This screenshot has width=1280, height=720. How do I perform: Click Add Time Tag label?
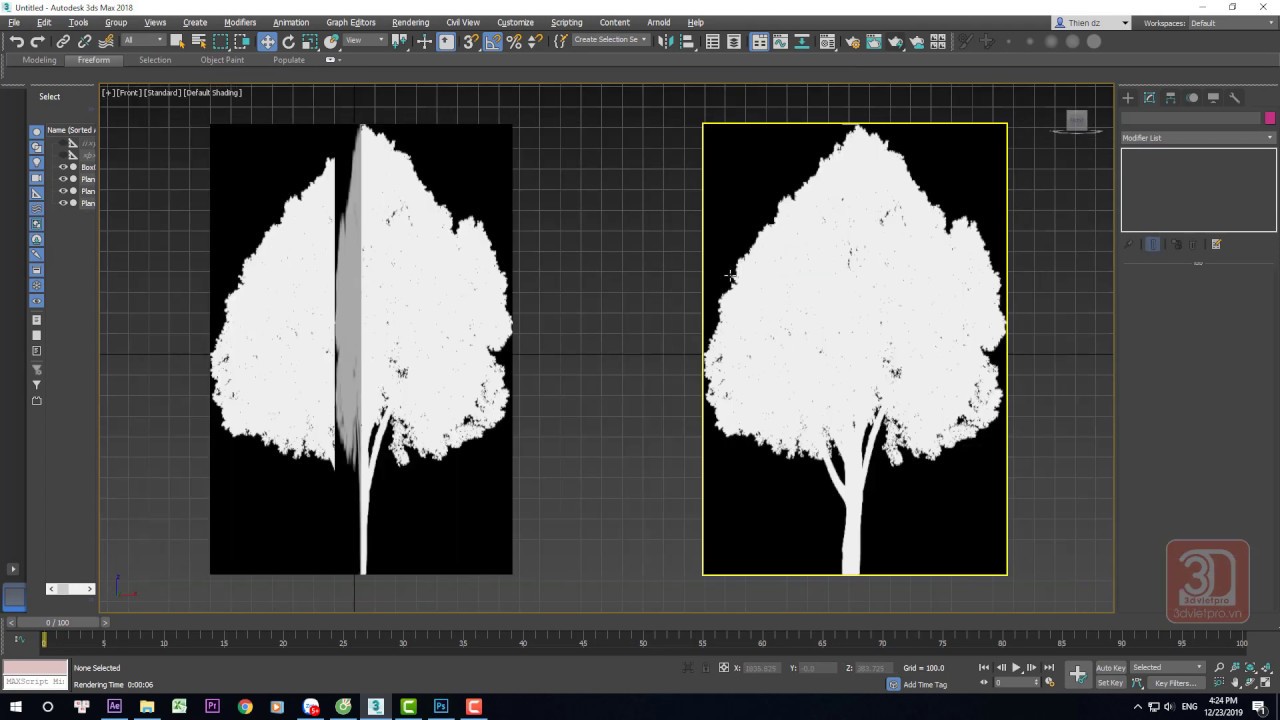click(x=925, y=685)
